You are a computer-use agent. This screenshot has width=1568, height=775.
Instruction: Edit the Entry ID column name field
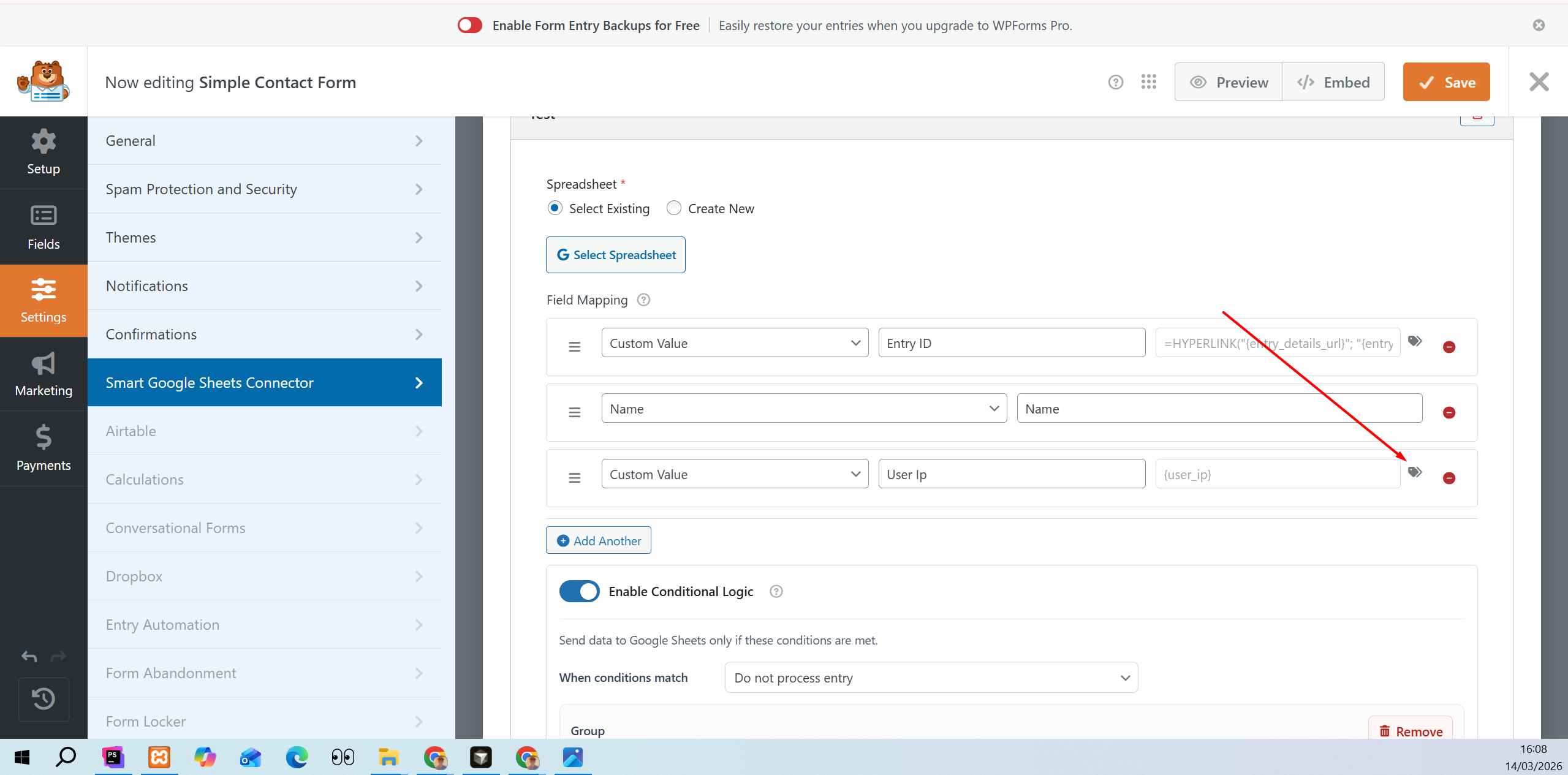pyautogui.click(x=1012, y=343)
